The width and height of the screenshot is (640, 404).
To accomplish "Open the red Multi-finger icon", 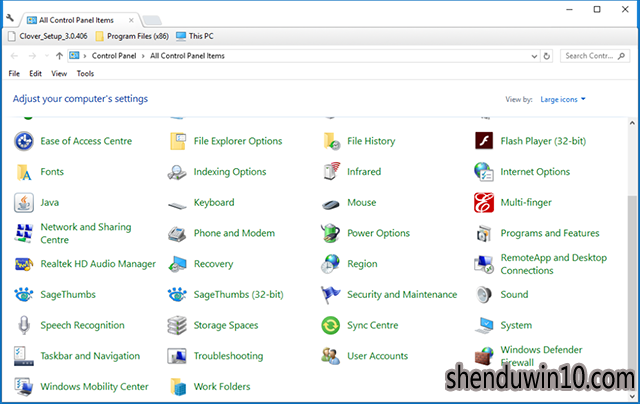I will 484,202.
